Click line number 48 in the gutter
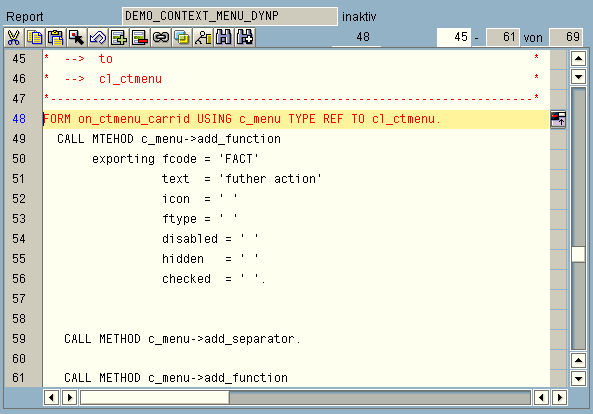 click(19, 119)
